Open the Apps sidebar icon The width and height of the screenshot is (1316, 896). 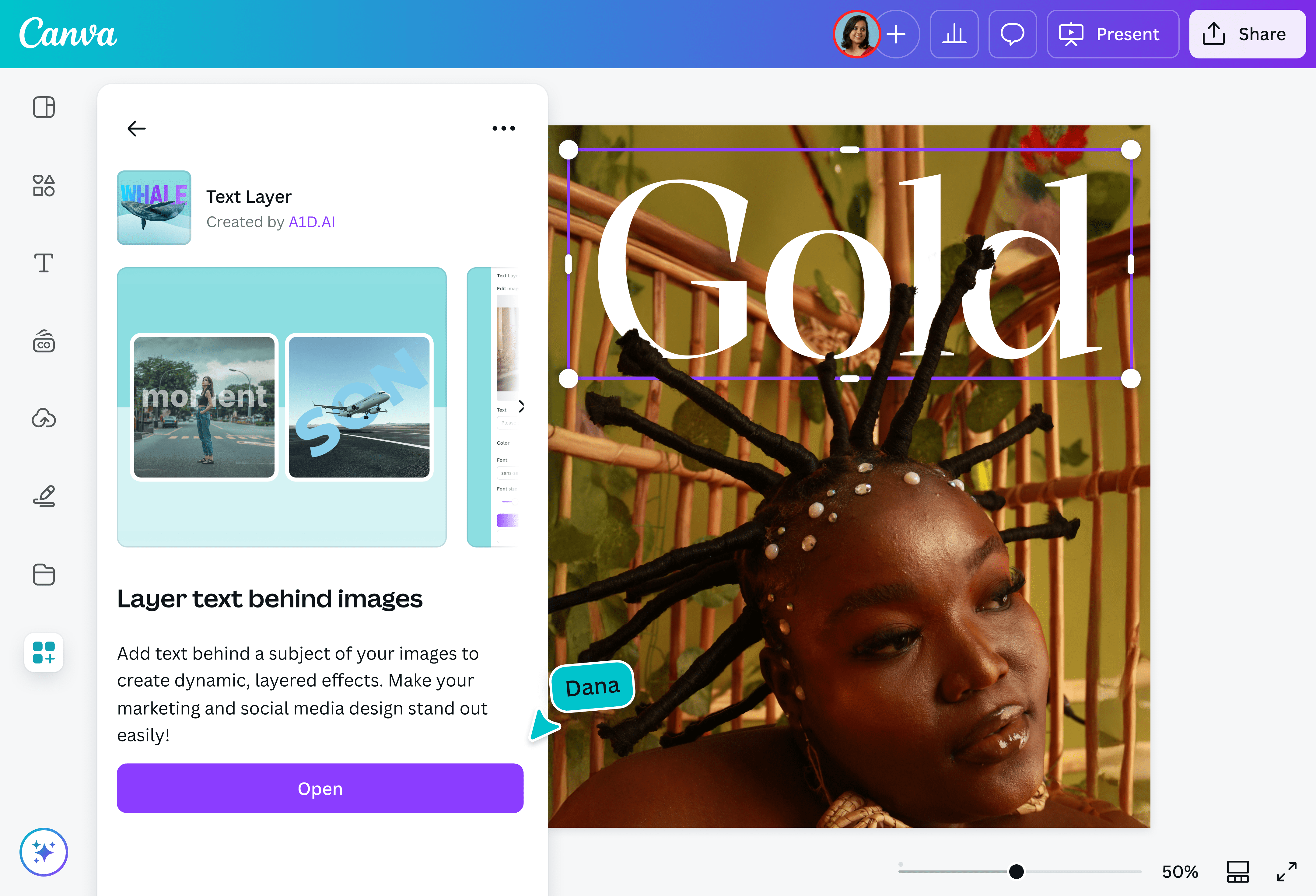(x=44, y=653)
